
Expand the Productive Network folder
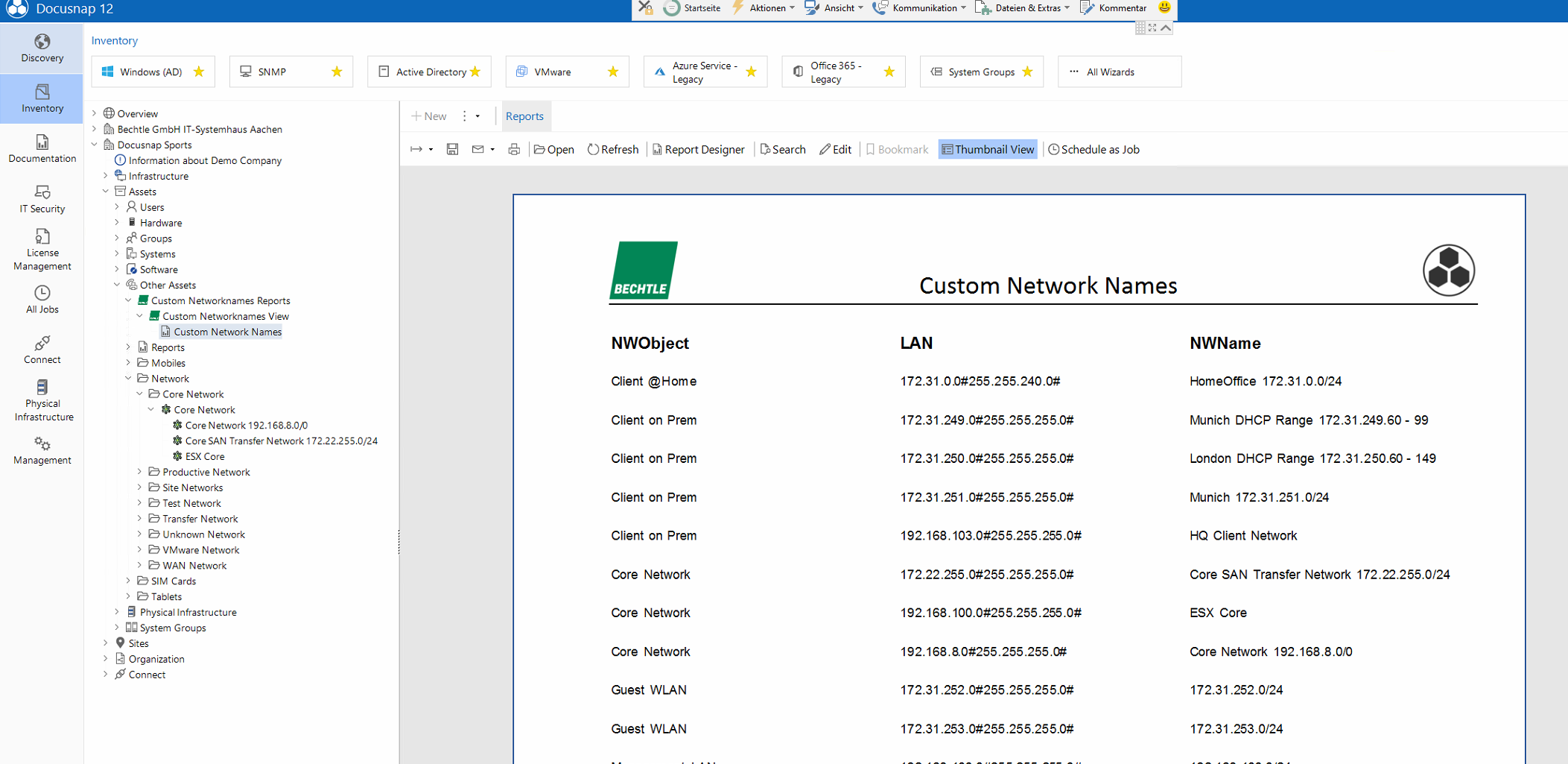pos(140,472)
